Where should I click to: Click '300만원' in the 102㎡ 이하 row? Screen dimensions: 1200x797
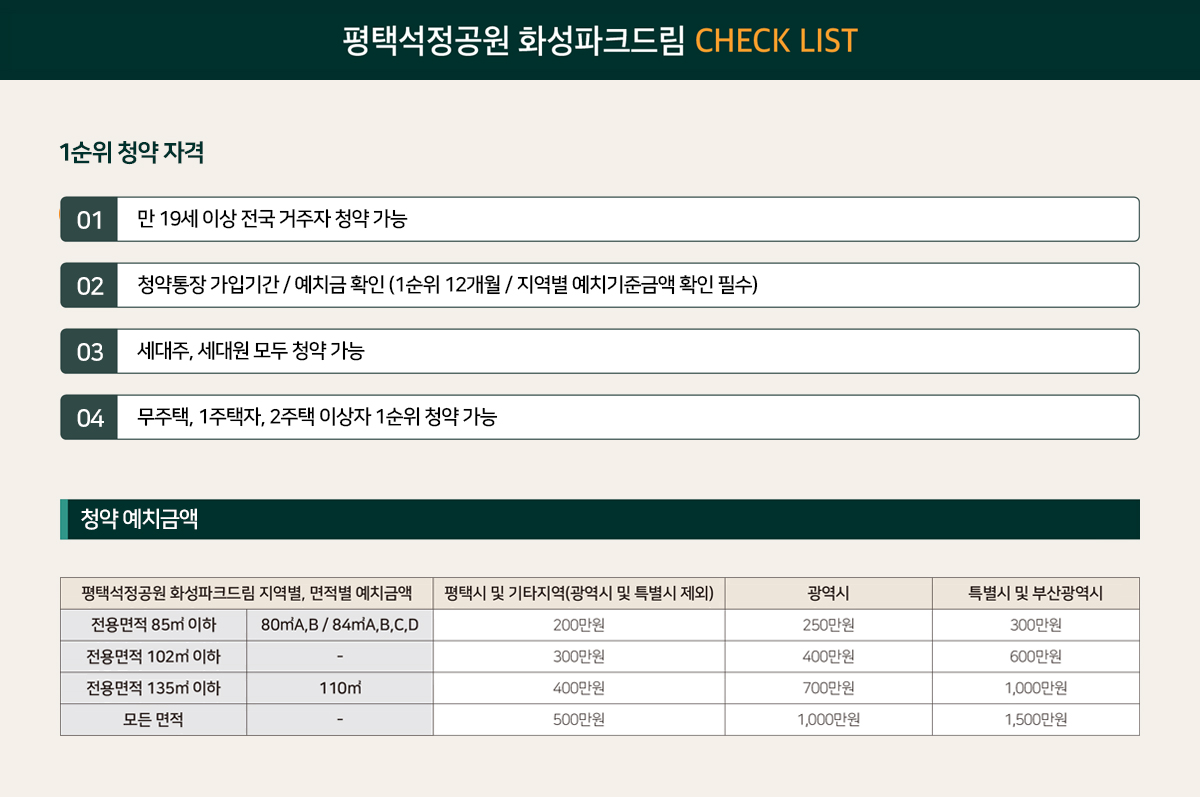point(579,657)
